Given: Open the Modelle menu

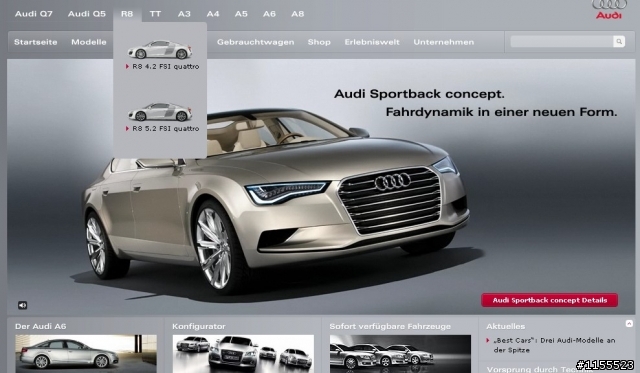Looking at the screenshot, I should (89, 42).
